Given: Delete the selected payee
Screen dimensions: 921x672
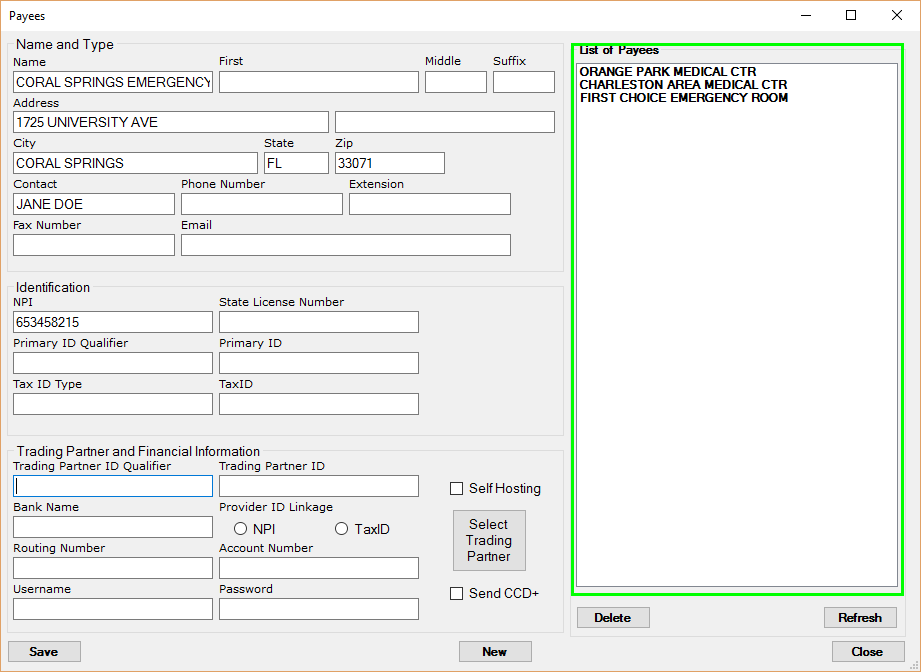Looking at the screenshot, I should coord(613,618).
